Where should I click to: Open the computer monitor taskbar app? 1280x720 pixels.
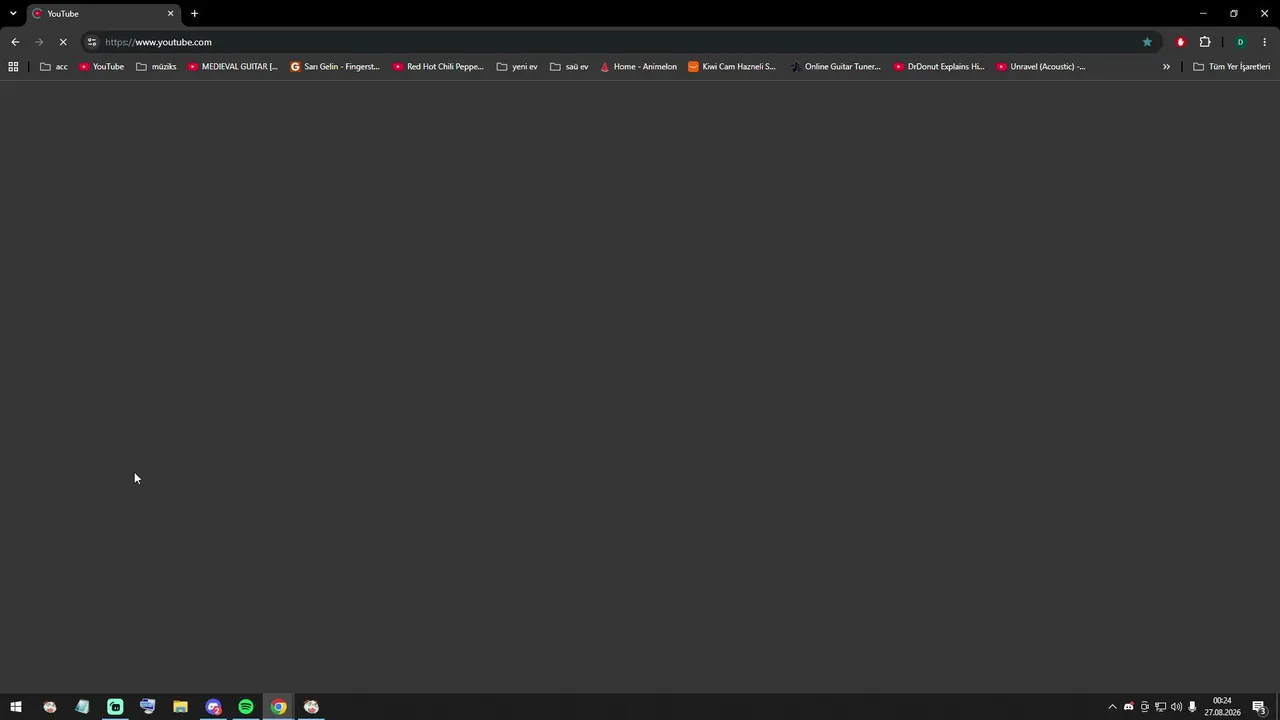pyautogui.click(x=148, y=707)
